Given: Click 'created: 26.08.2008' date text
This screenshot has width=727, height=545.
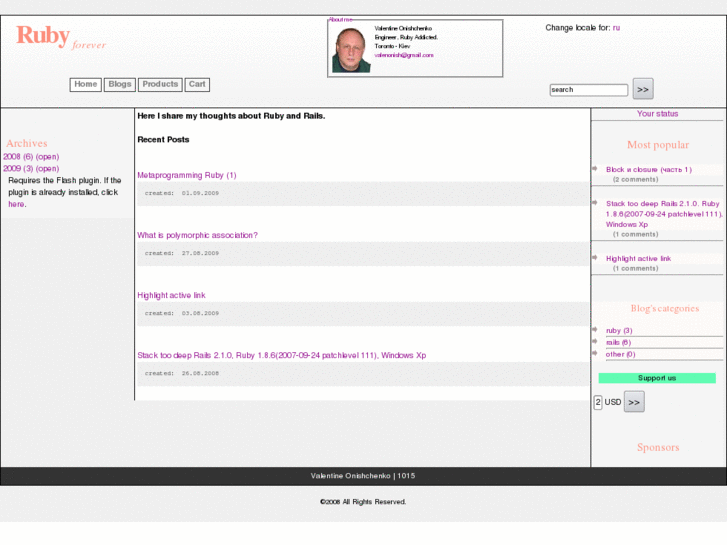Looking at the screenshot, I should pyautogui.click(x=182, y=373).
